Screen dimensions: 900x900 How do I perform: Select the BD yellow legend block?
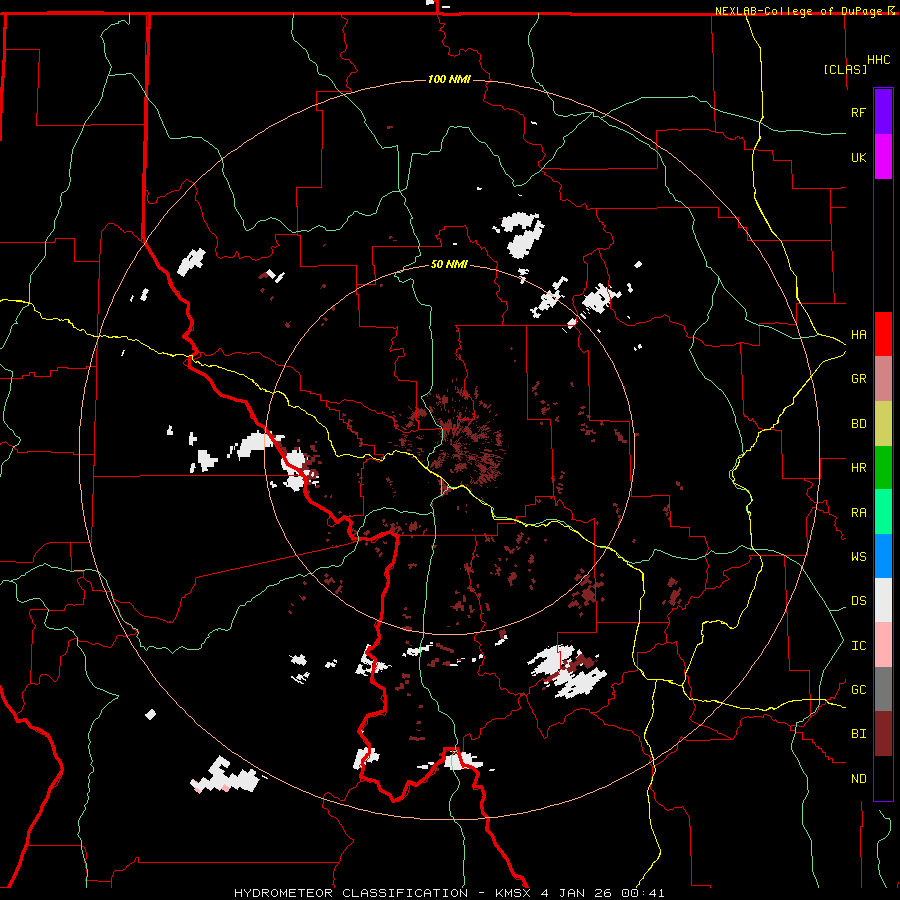click(x=883, y=423)
